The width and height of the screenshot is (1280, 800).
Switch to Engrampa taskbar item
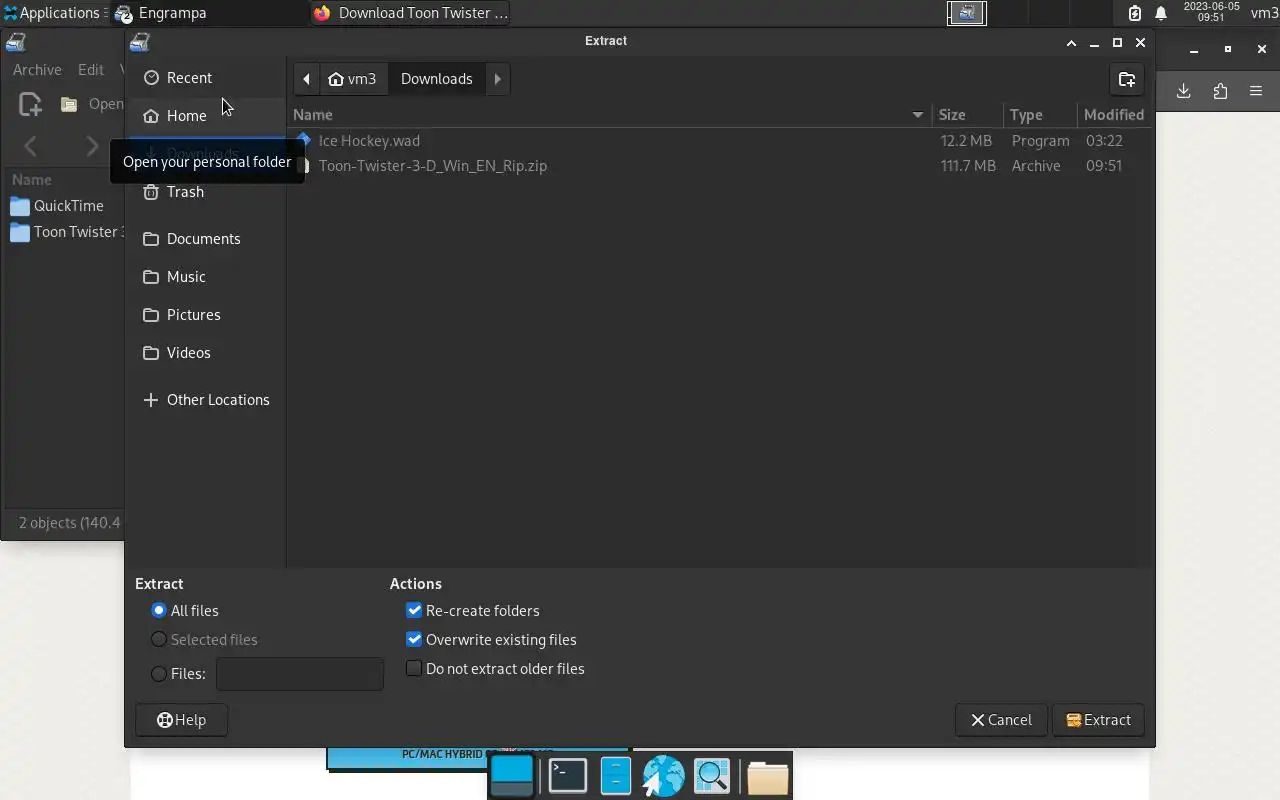pyautogui.click(x=208, y=13)
